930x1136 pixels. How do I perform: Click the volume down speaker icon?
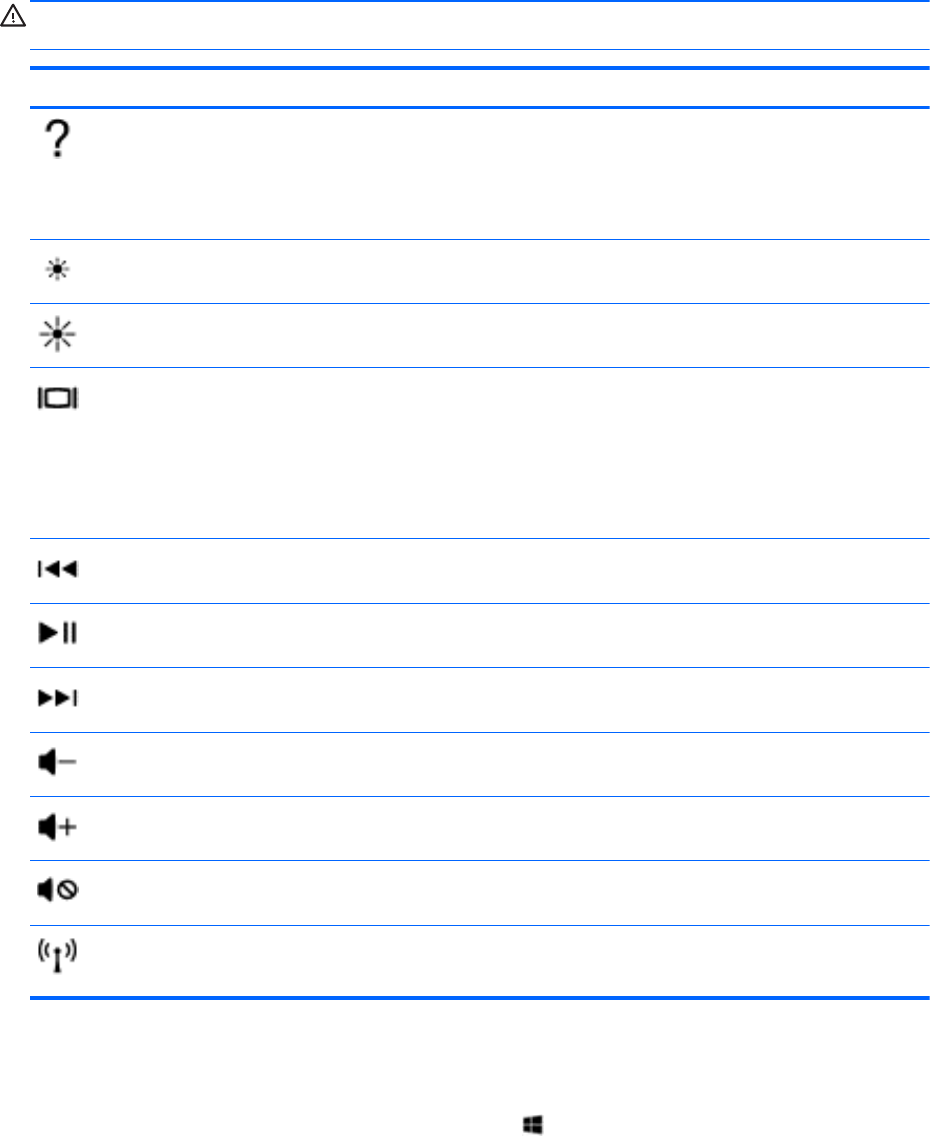pyautogui.click(x=59, y=764)
